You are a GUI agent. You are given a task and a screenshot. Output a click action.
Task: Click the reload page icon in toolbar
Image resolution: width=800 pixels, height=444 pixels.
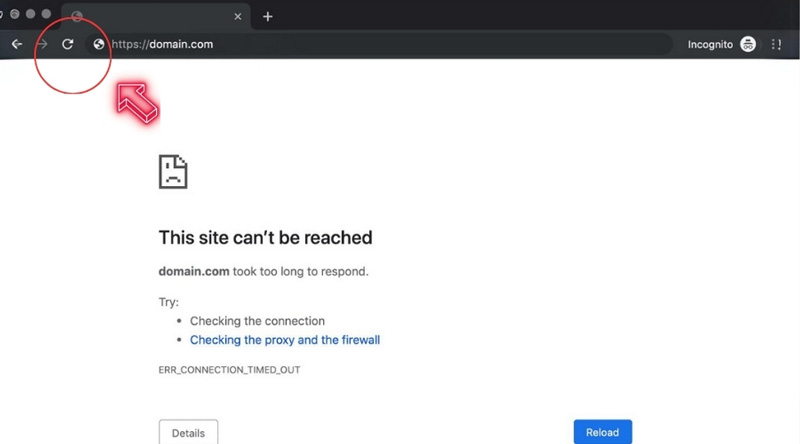[x=68, y=44]
